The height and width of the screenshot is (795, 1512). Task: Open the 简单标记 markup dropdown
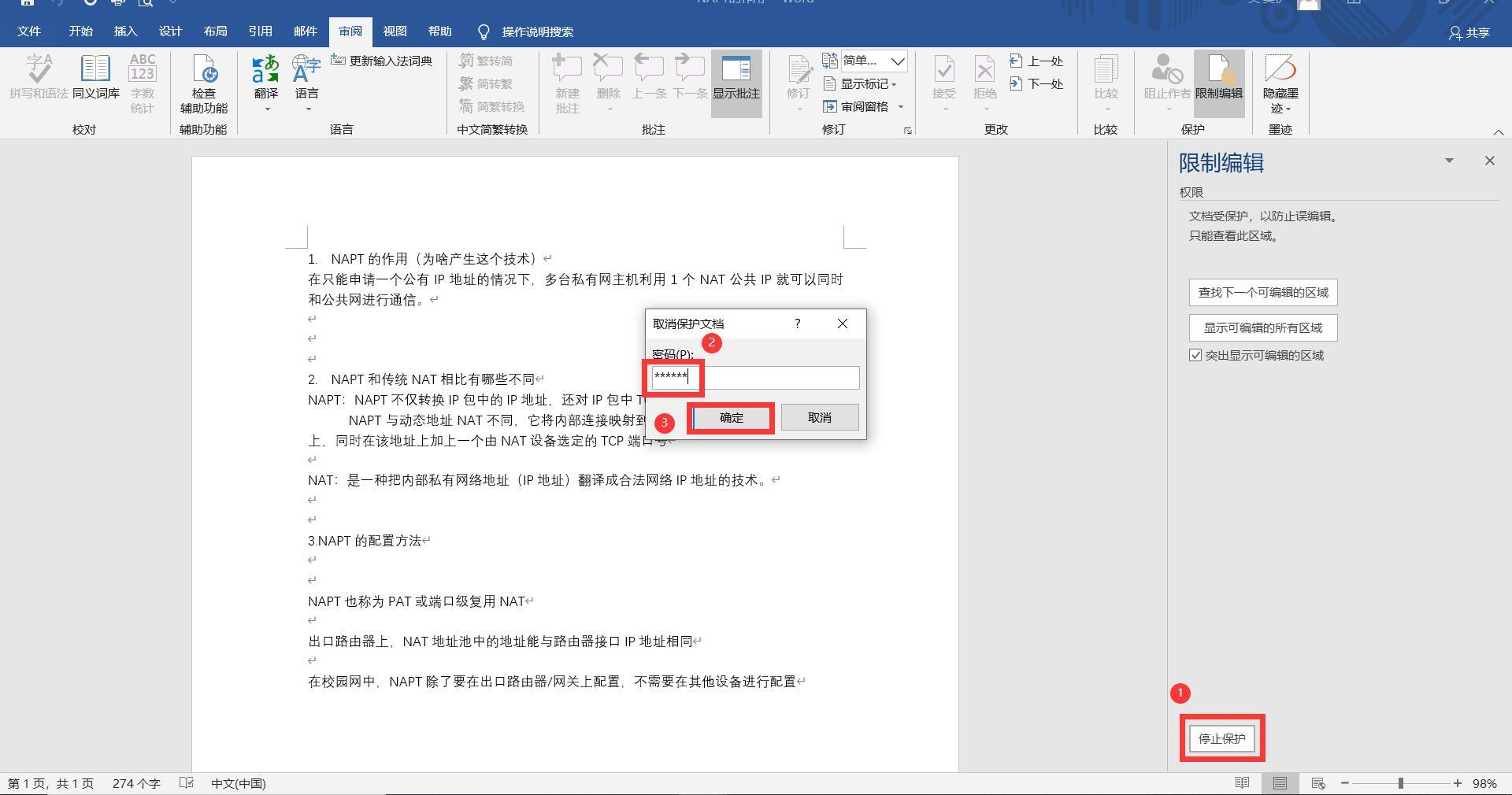873,61
